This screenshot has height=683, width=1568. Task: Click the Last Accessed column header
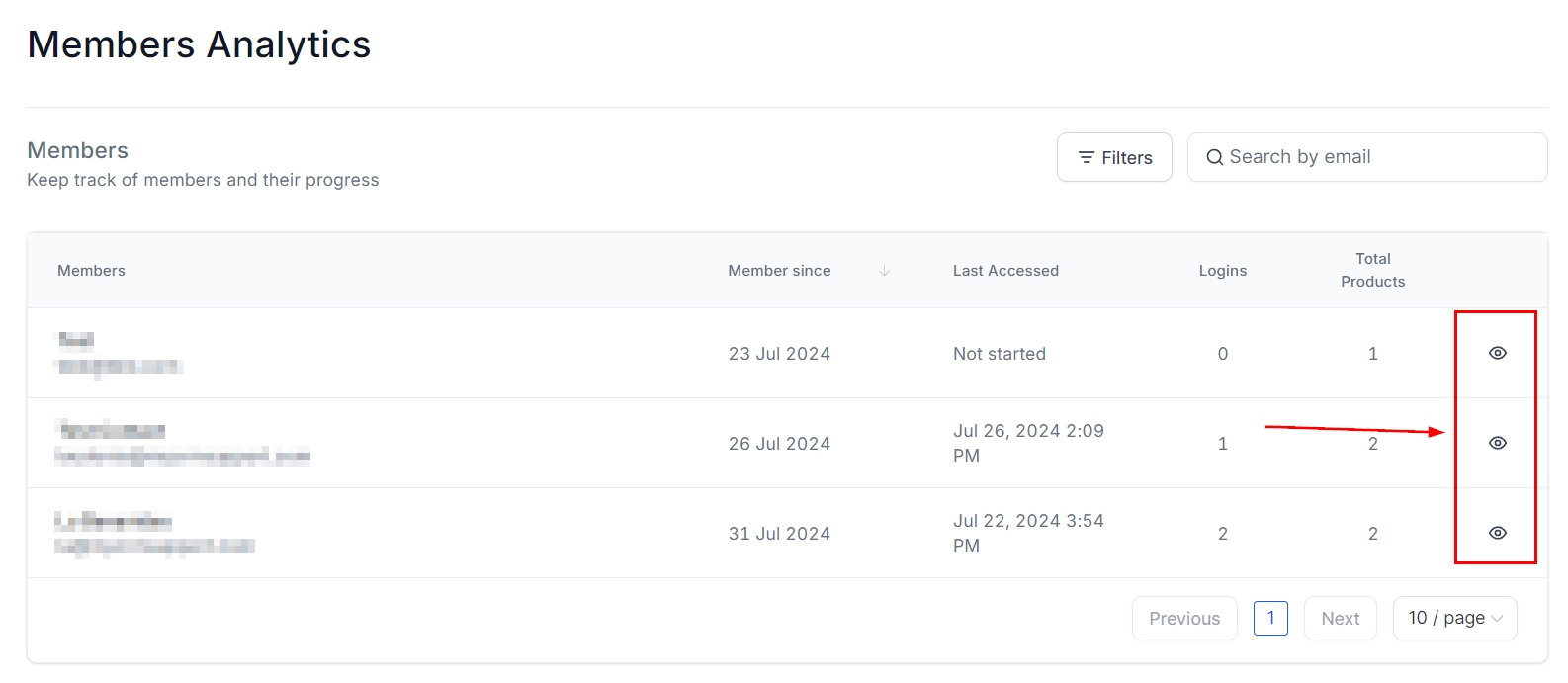(x=1005, y=271)
